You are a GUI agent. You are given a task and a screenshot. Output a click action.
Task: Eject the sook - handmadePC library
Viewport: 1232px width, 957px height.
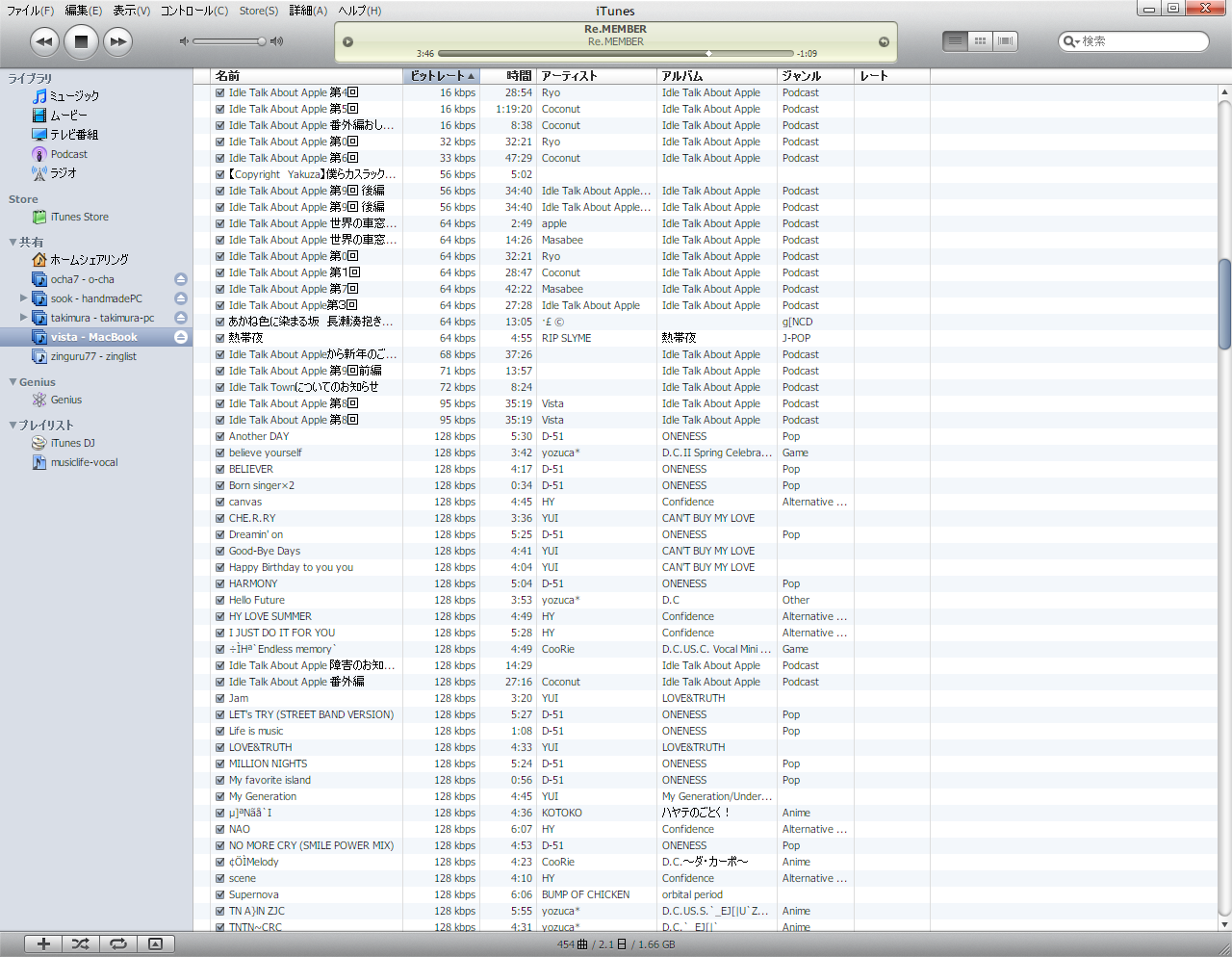click(181, 298)
